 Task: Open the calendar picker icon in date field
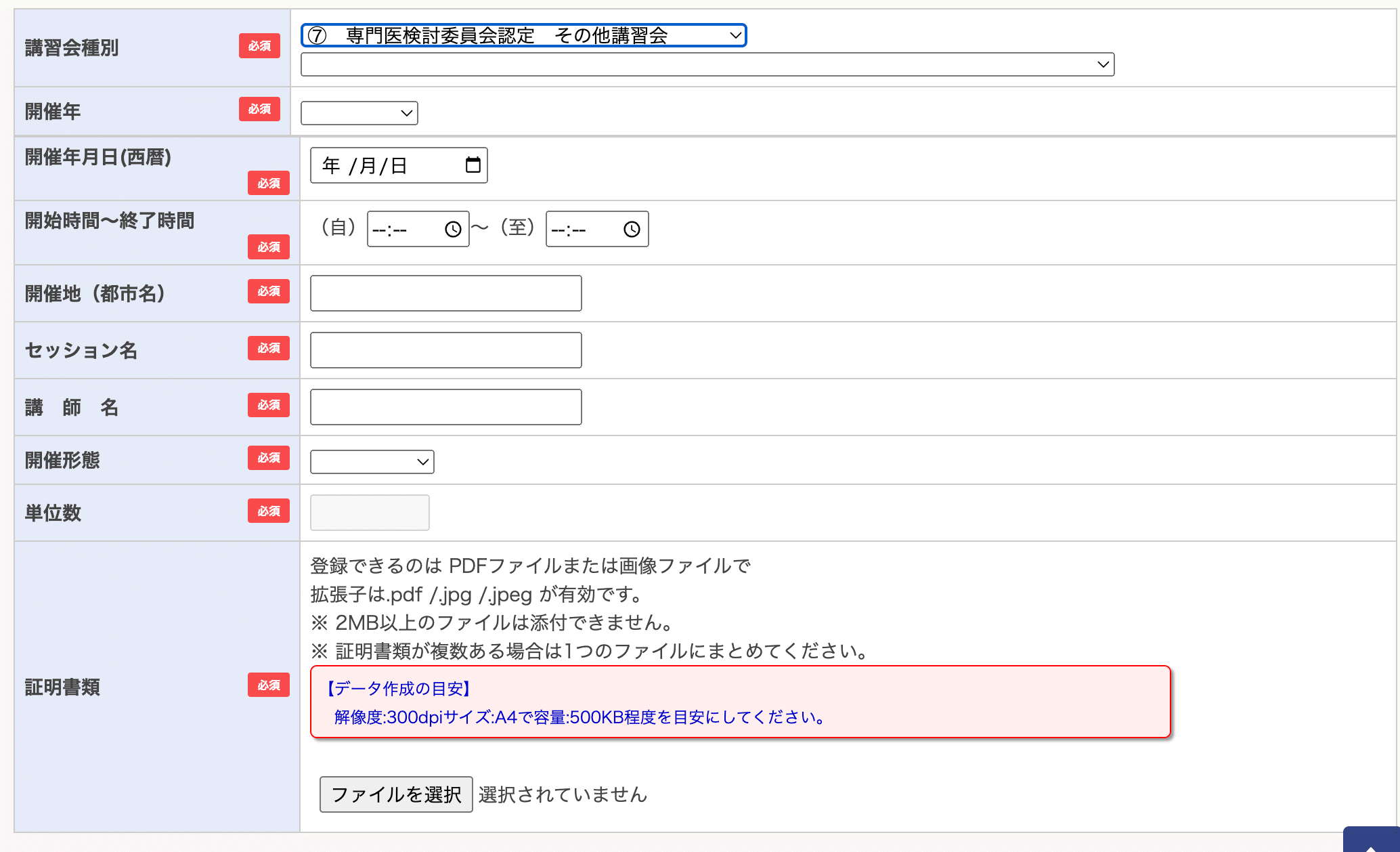click(473, 165)
